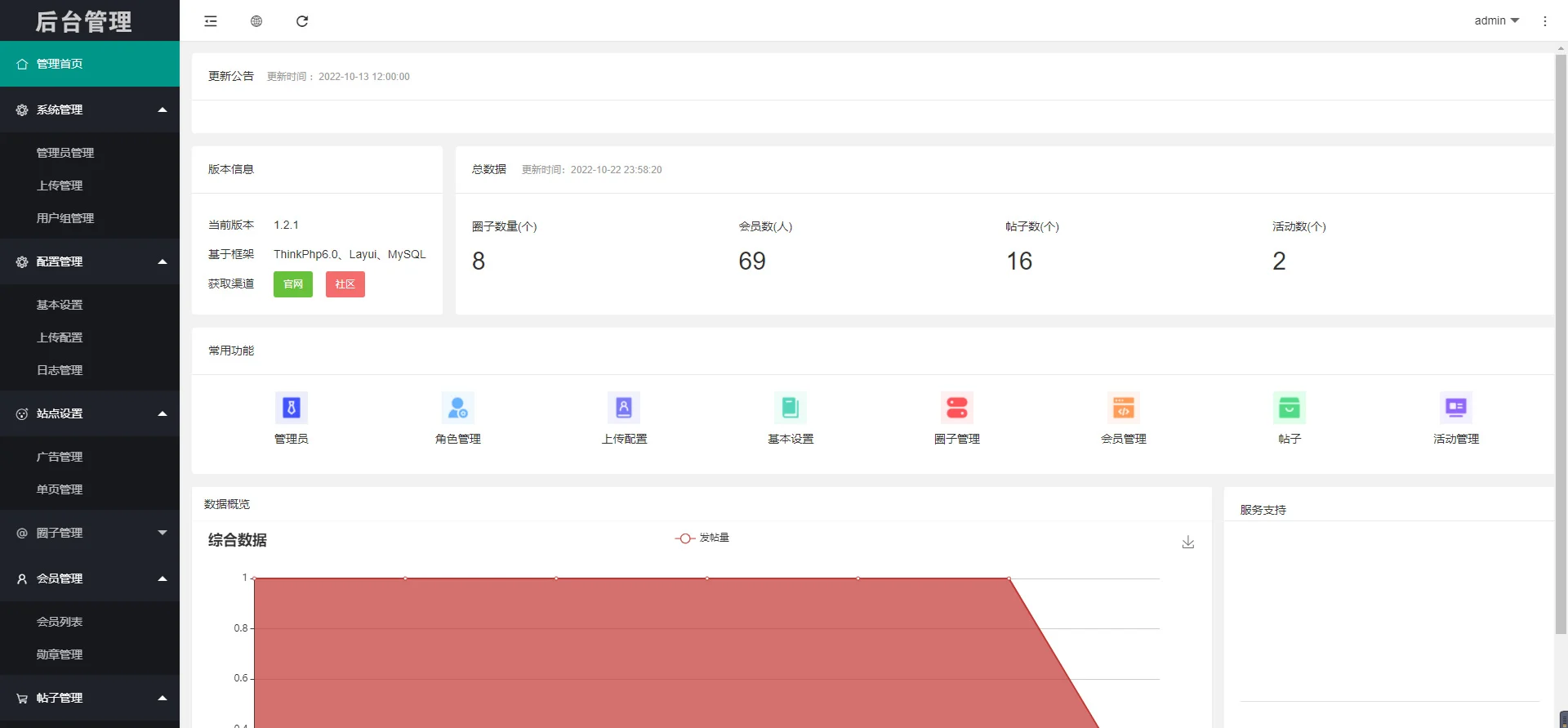Click the refresh icon in top bar
Image resolution: width=1568 pixels, height=728 pixels.
[x=302, y=21]
